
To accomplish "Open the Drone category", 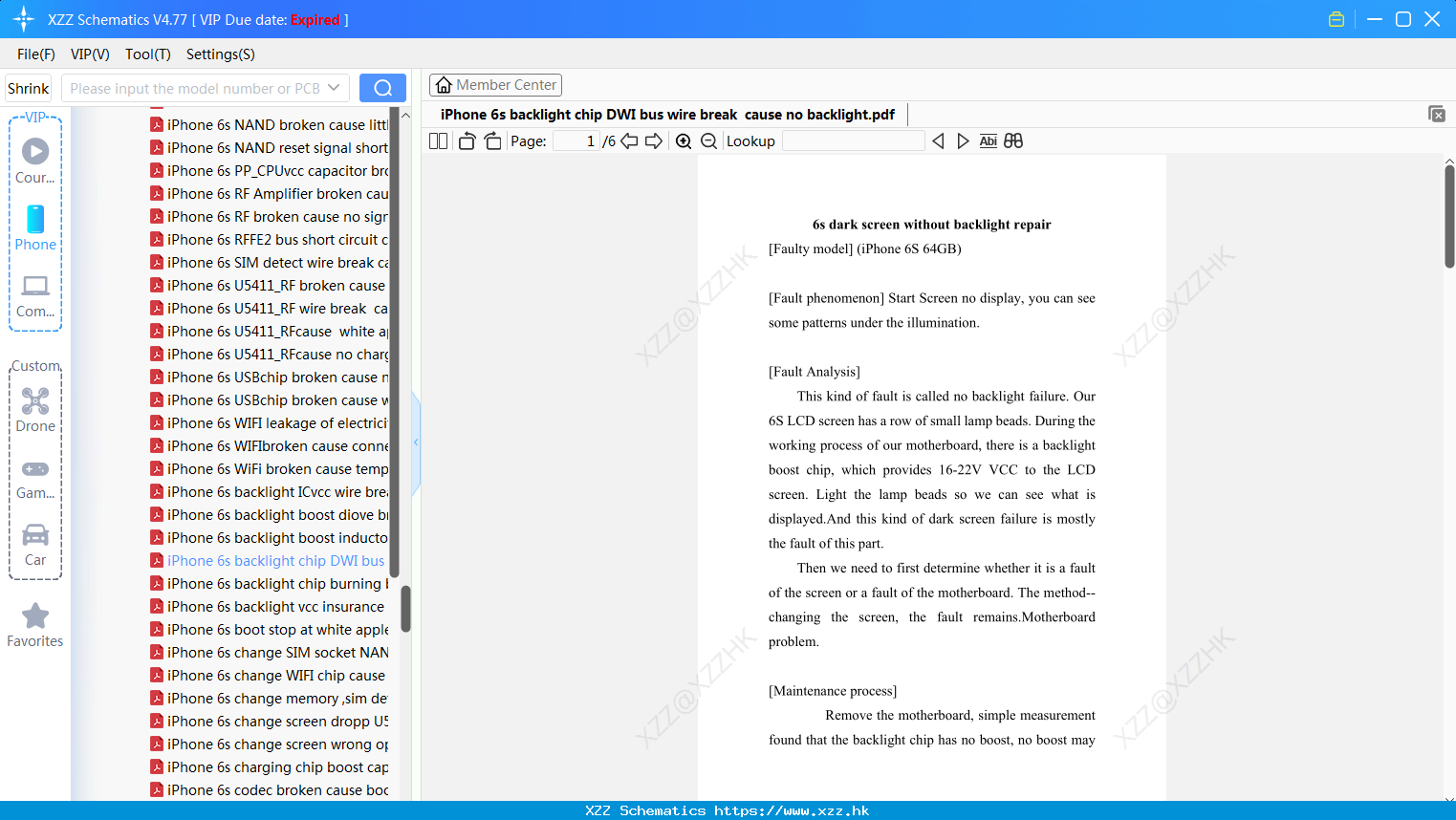I will 35,410.
